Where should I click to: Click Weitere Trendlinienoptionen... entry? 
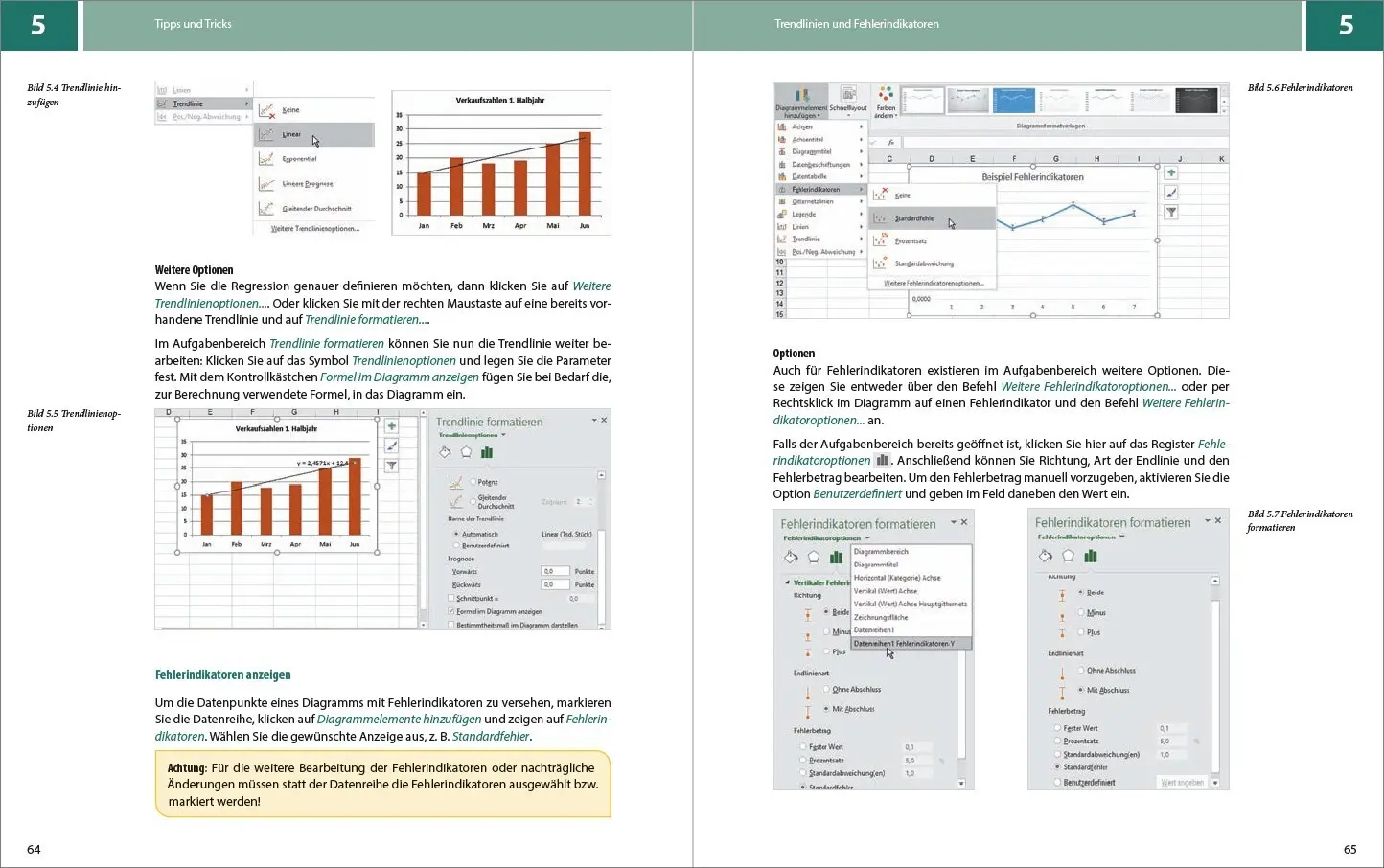click(x=315, y=229)
